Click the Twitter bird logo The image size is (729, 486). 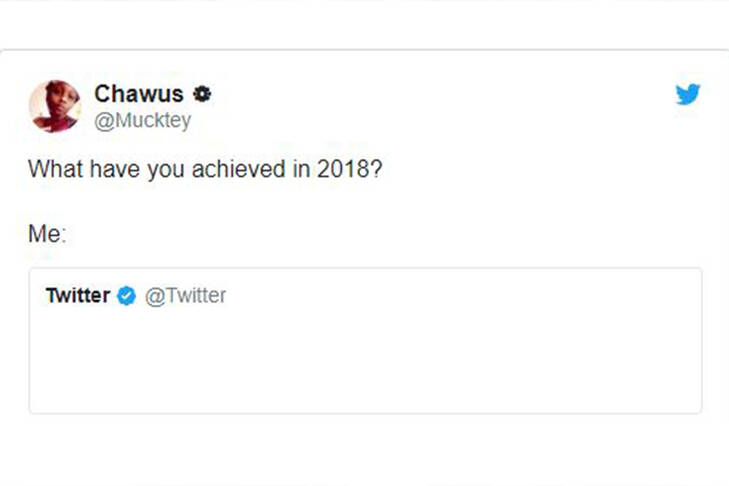point(687,95)
